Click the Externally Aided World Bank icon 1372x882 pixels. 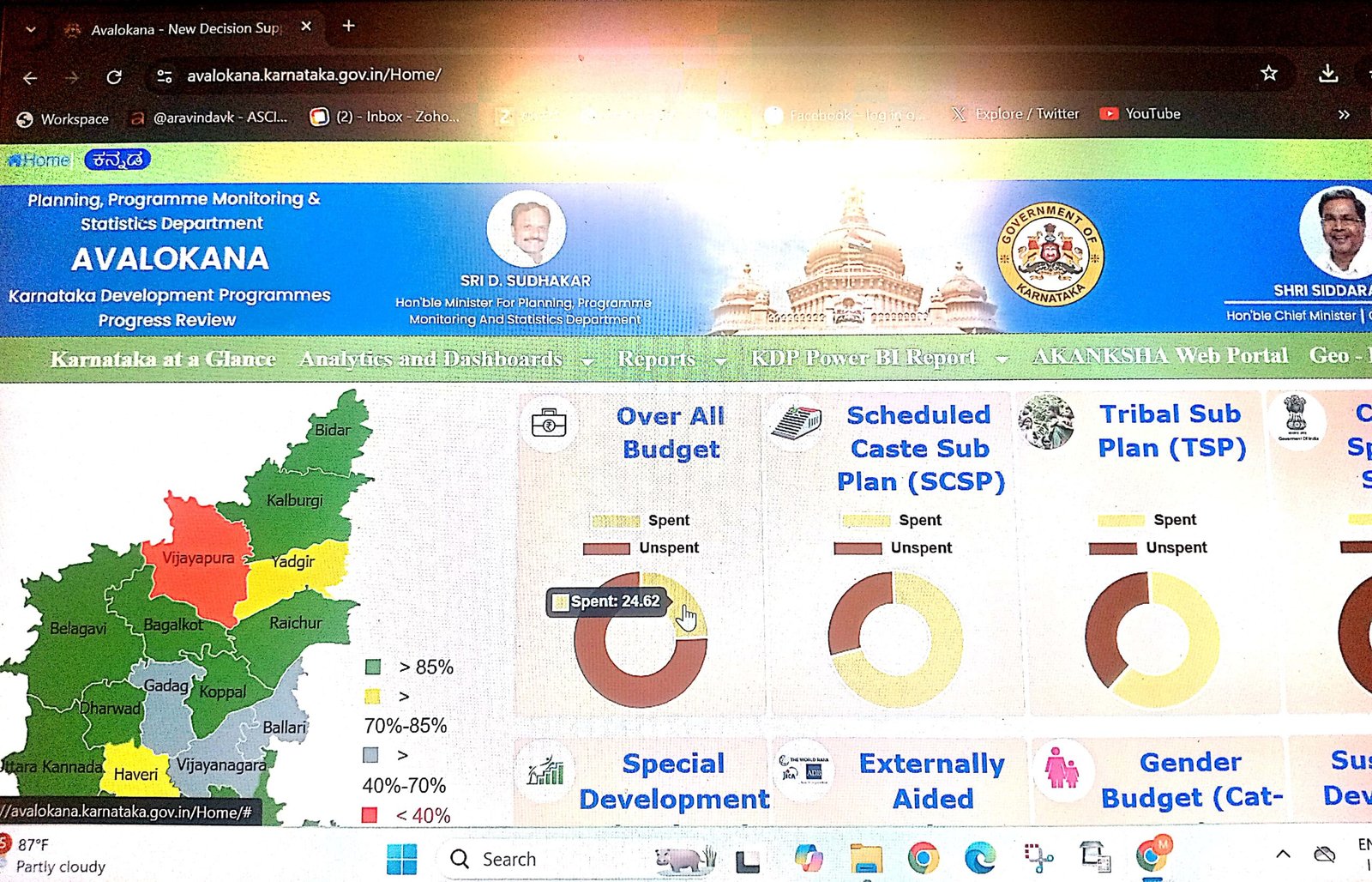pyautogui.click(x=803, y=768)
